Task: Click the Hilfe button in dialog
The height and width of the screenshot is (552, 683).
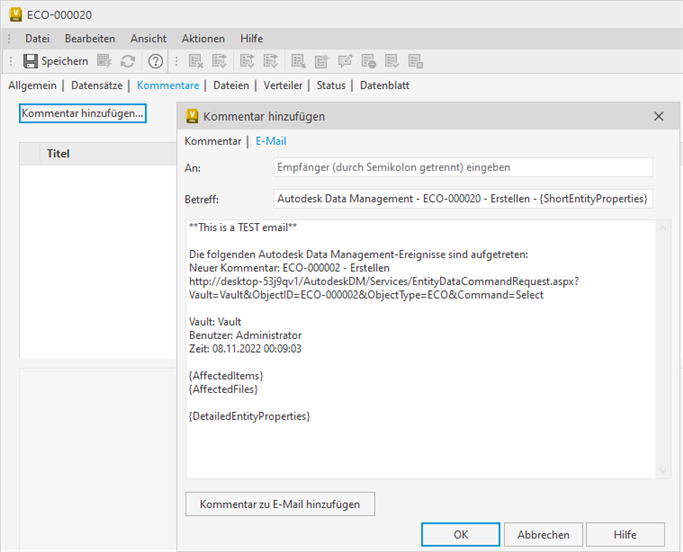Action: (625, 535)
